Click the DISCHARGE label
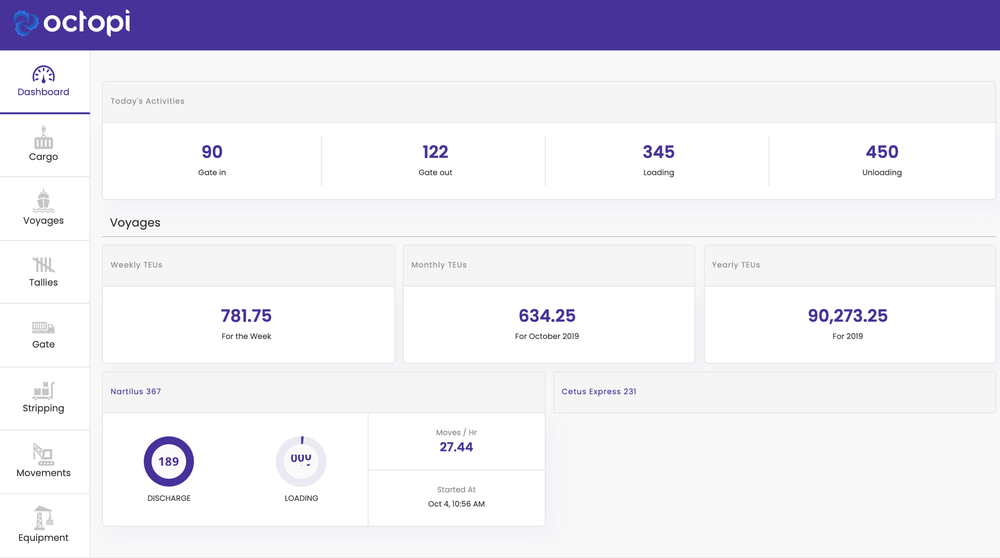Image resolution: width=1000 pixels, height=558 pixels. pyautogui.click(x=169, y=498)
